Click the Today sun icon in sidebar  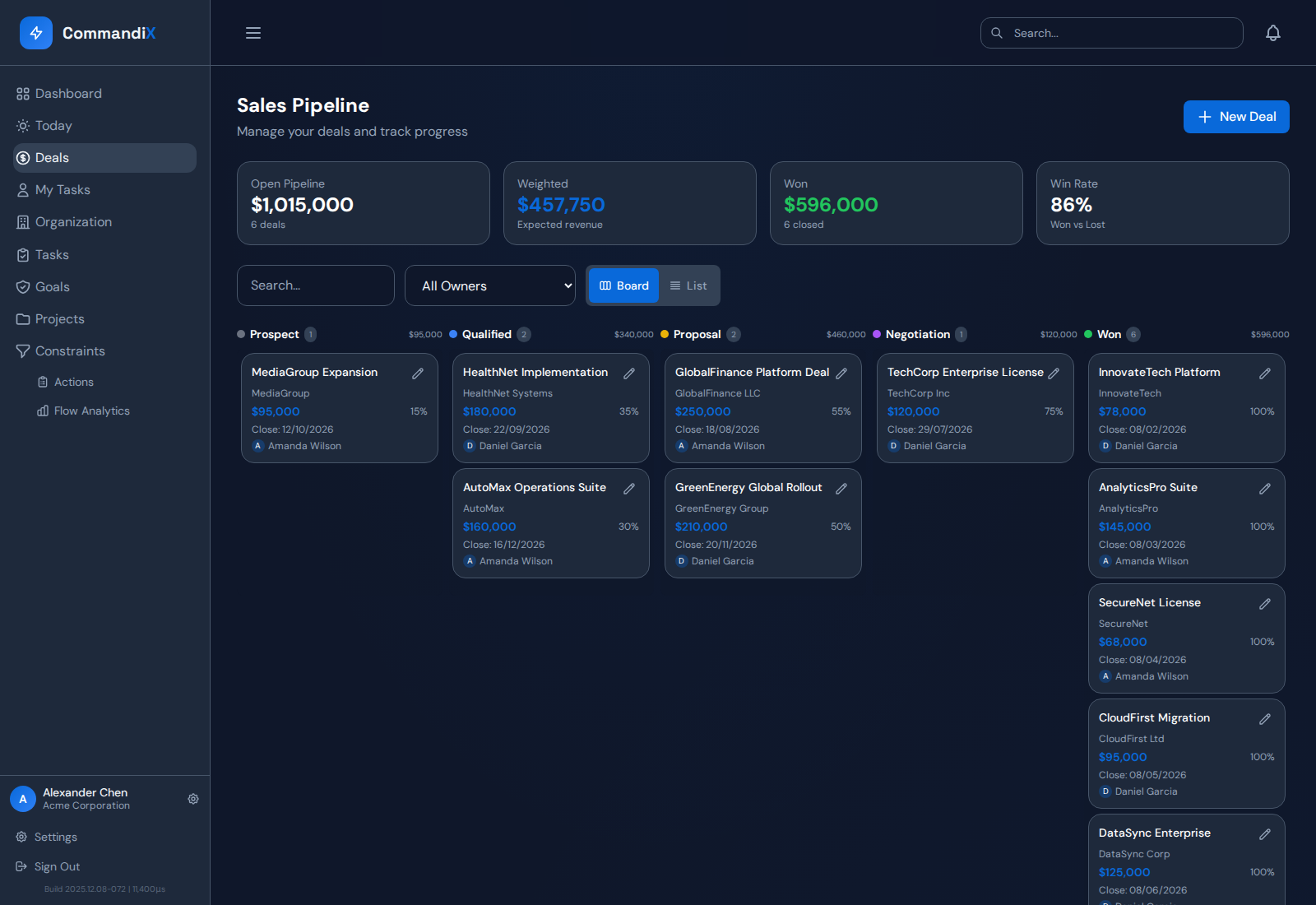[23, 126]
